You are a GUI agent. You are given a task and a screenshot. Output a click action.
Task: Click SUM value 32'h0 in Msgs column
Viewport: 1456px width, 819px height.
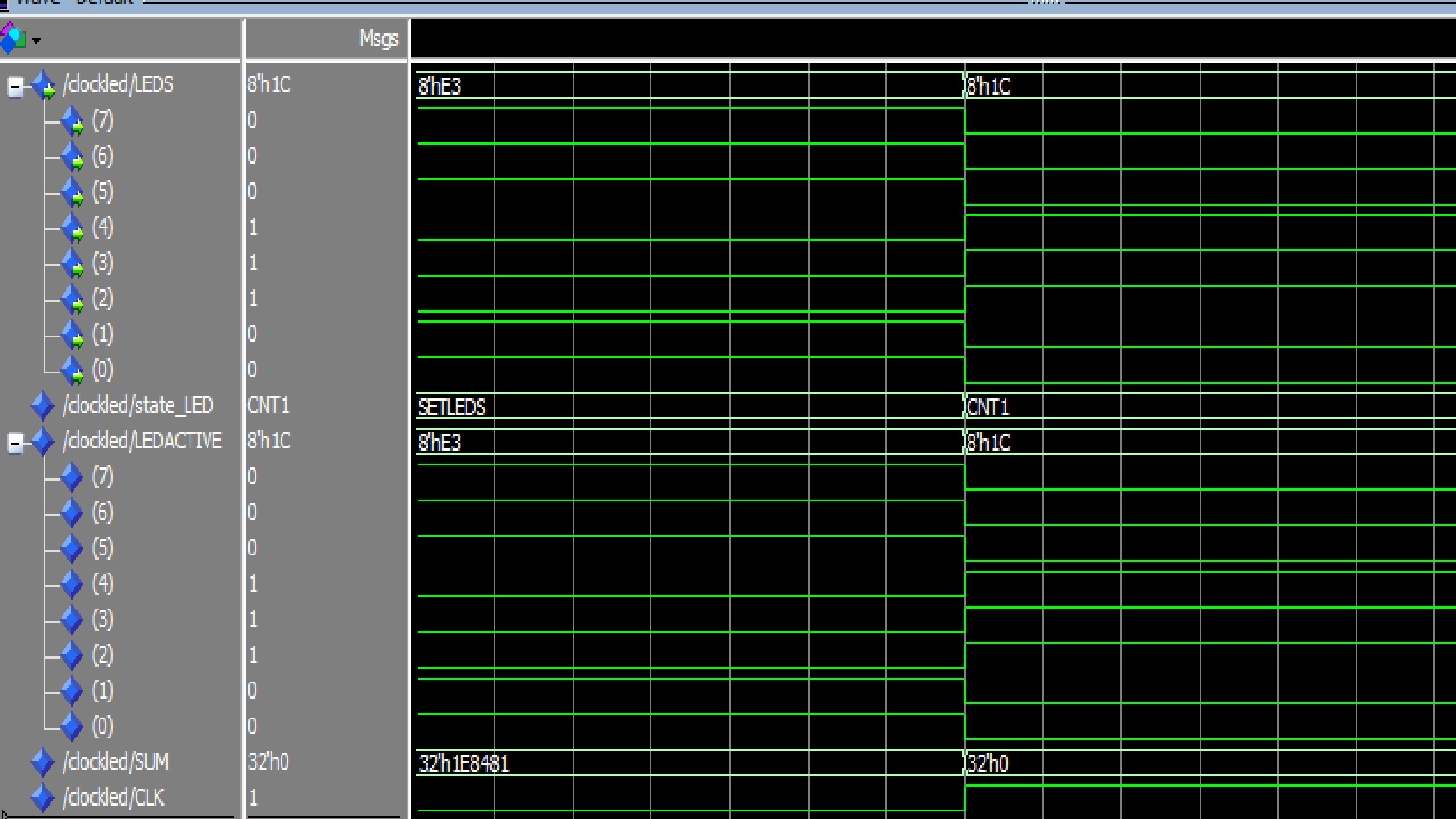click(268, 762)
